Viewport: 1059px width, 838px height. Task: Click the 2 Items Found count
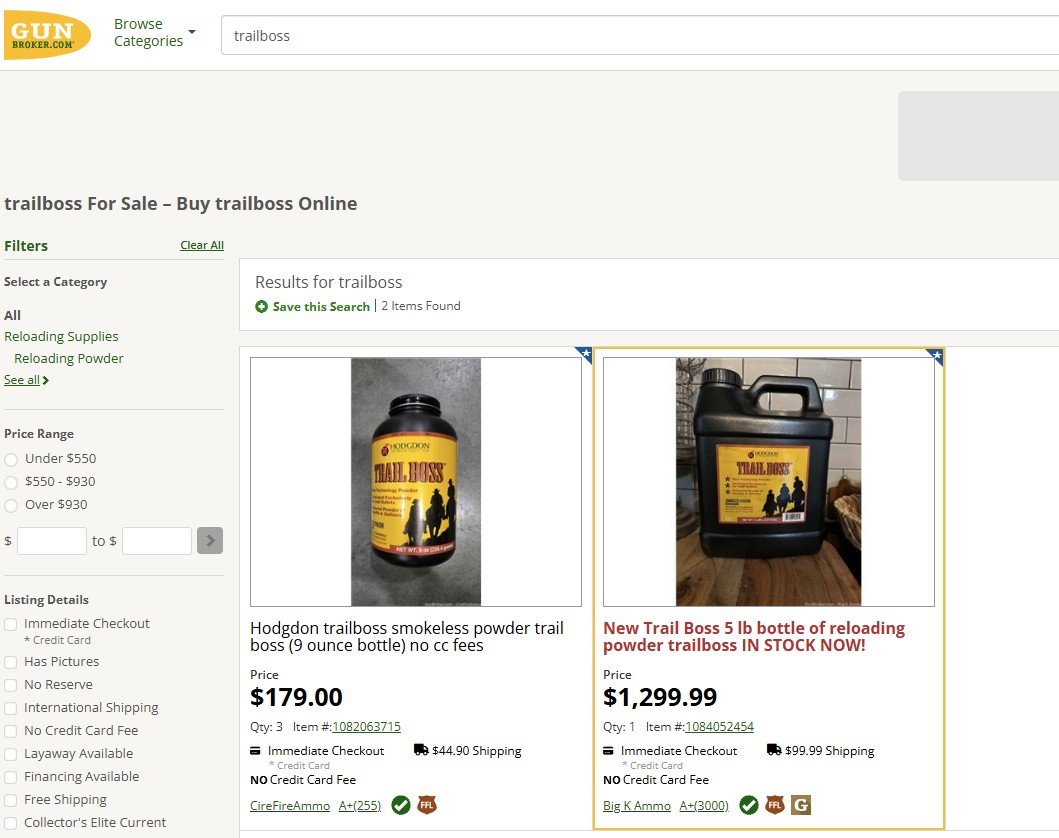click(421, 306)
